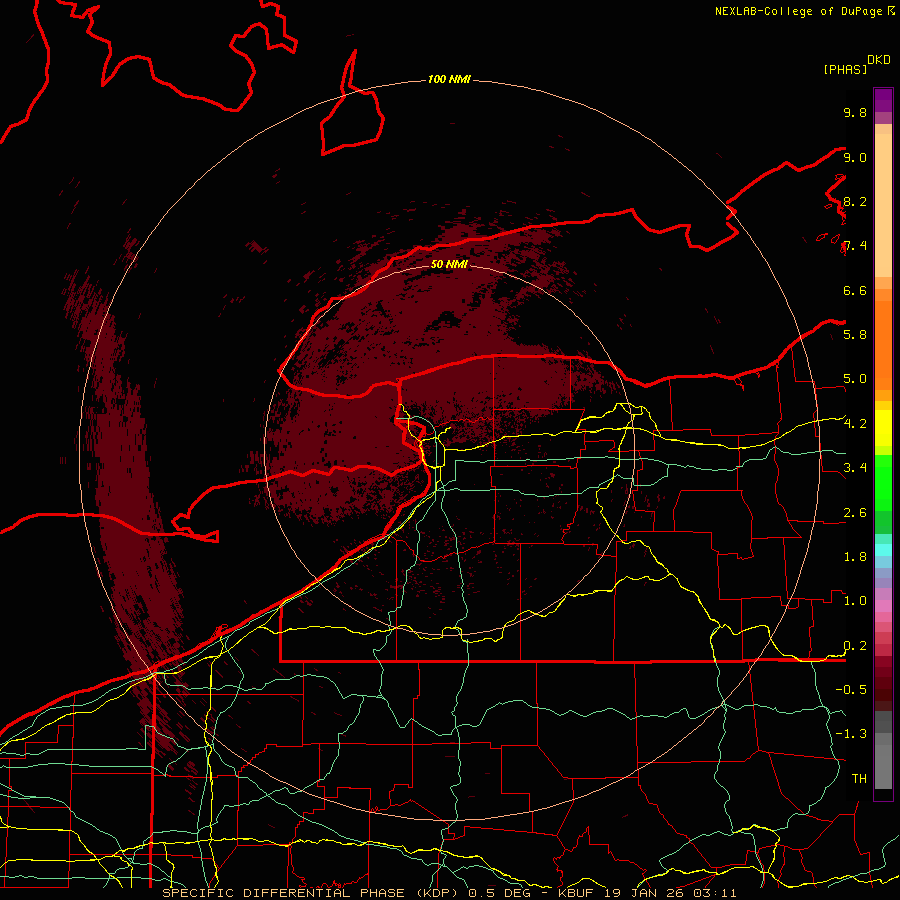
Task: Click the 2.6 legend value
Action: [855, 512]
